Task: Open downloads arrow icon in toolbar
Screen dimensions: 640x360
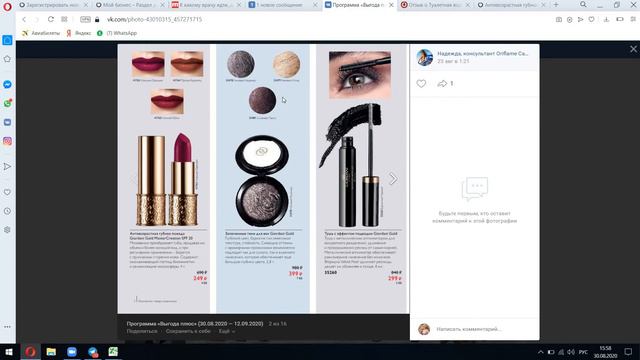Action: pos(607,20)
